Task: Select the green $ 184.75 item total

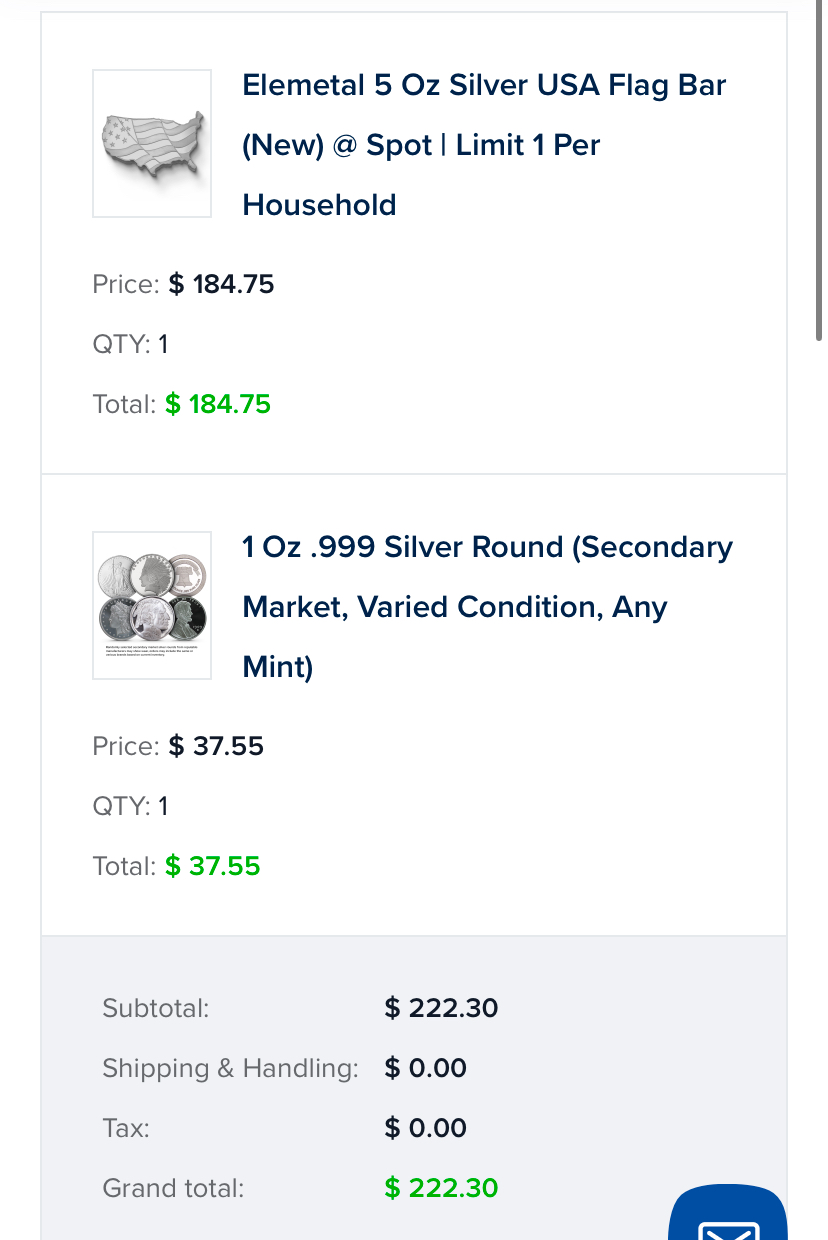Action: [218, 404]
